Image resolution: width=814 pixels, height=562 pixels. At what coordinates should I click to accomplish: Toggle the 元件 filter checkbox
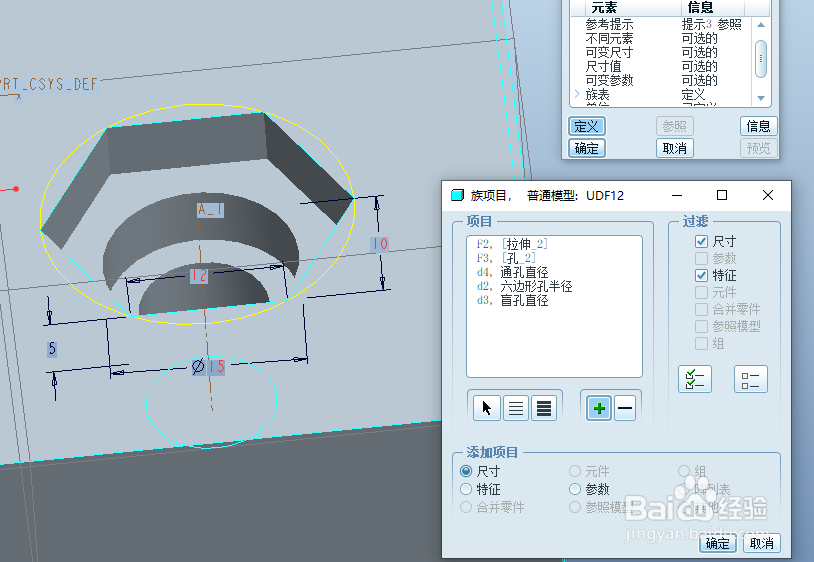[701, 292]
